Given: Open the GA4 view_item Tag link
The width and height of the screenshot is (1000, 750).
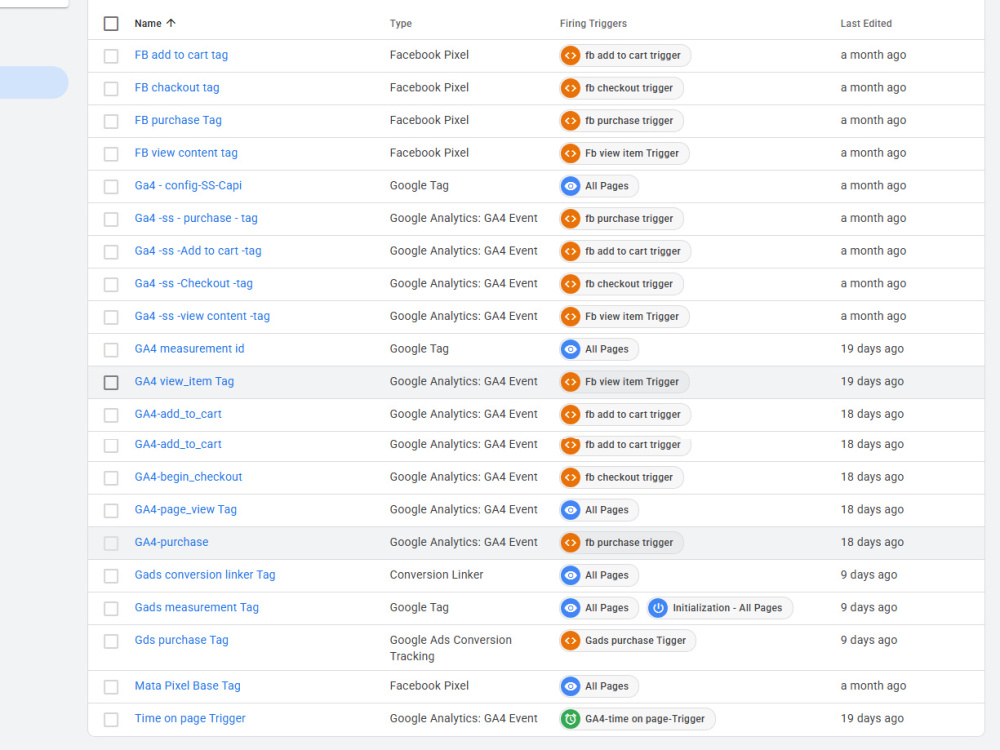Looking at the screenshot, I should pyautogui.click(x=184, y=381).
